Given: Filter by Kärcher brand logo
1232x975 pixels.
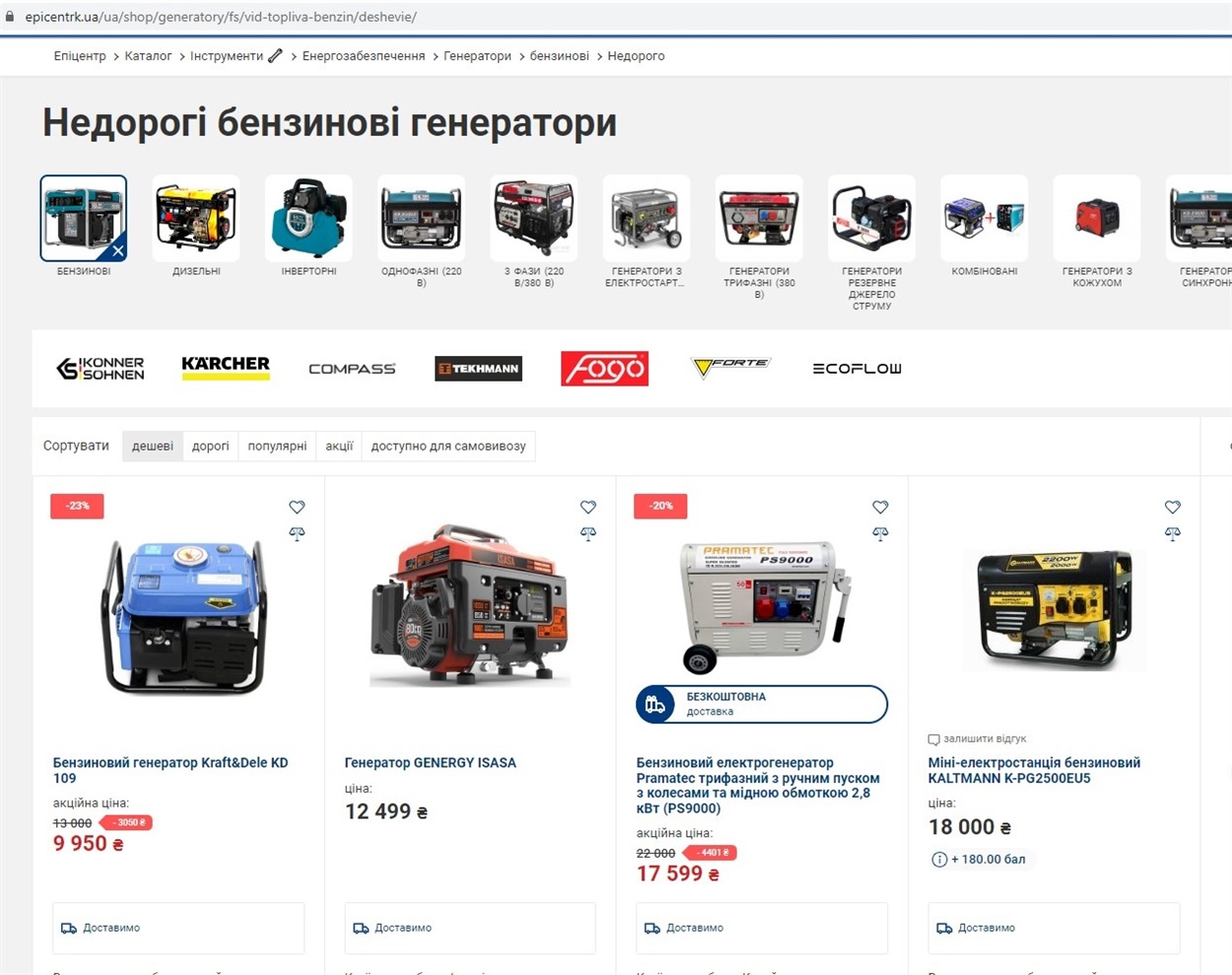Looking at the screenshot, I should [226, 368].
